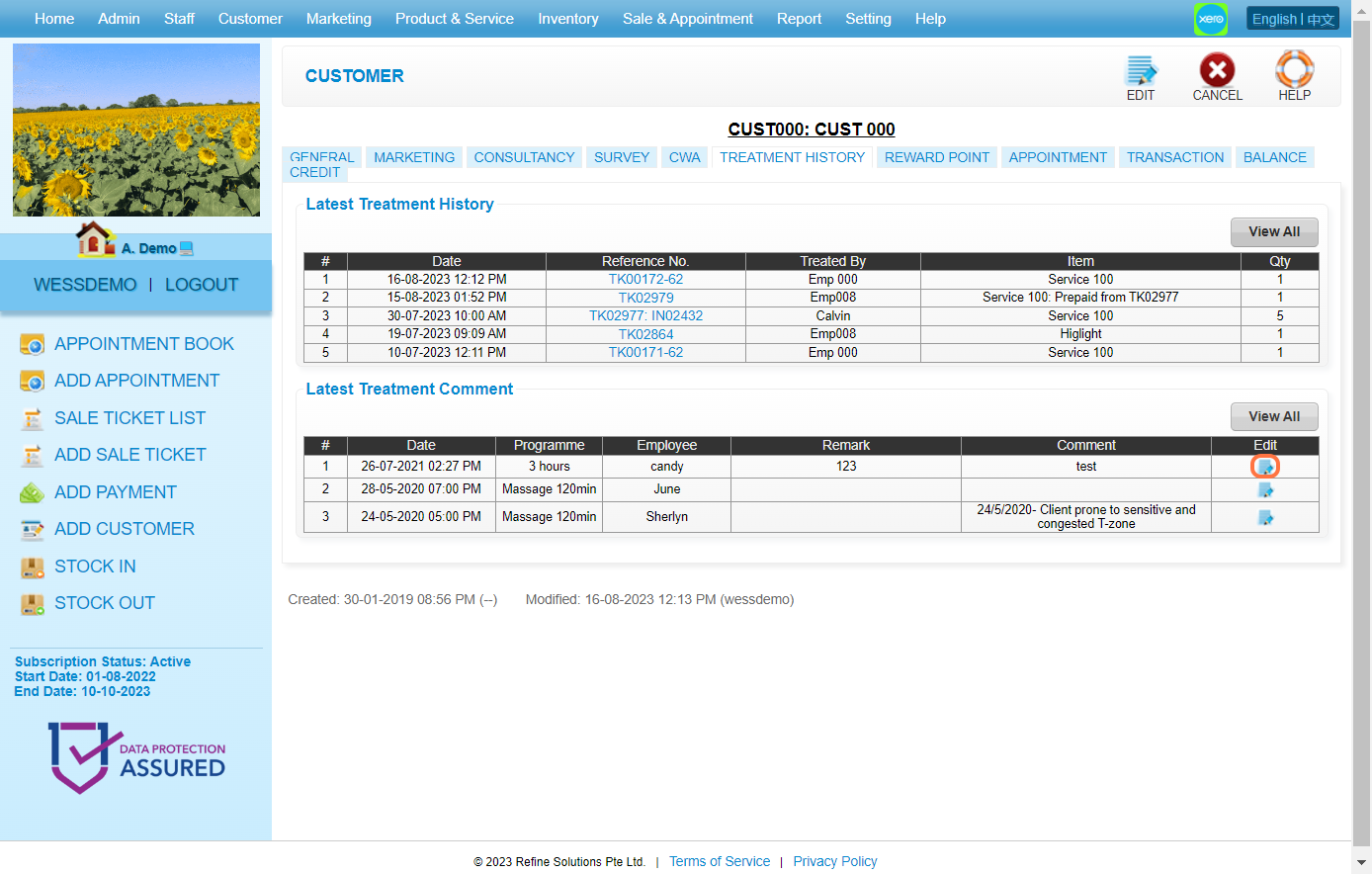
Task: Open the Terms of Service link
Action: (x=720, y=862)
